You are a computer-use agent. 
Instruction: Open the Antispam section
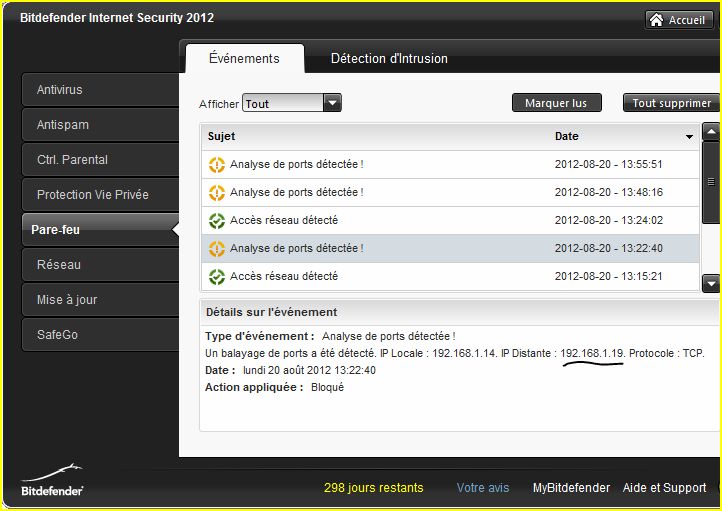point(100,125)
